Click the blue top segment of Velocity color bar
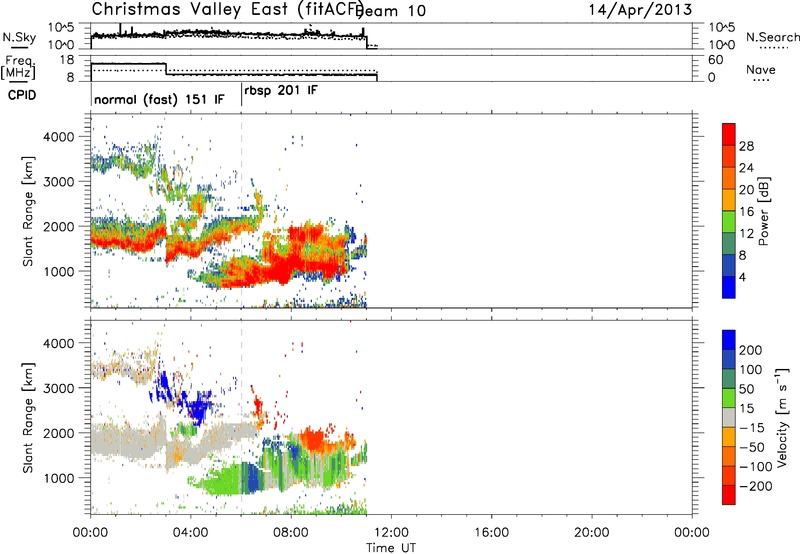This screenshot has width=800, height=554. (729, 340)
